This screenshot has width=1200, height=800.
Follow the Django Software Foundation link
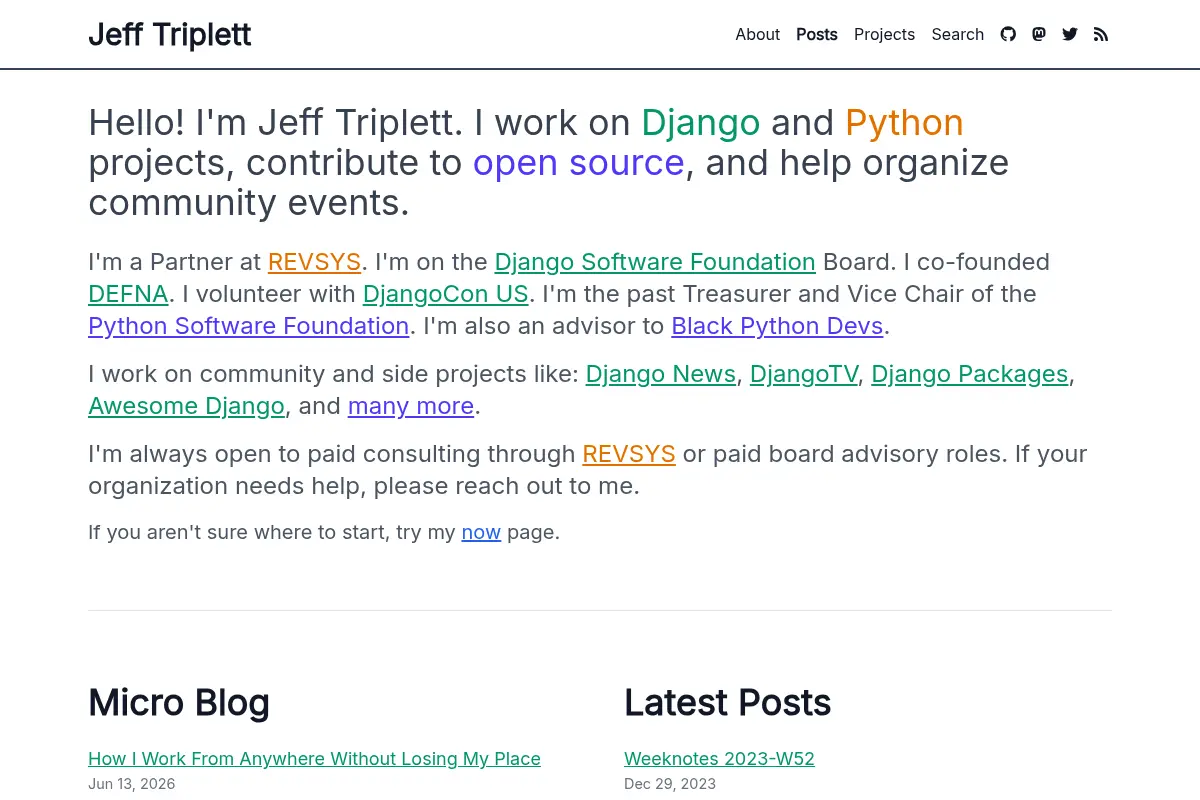655,262
